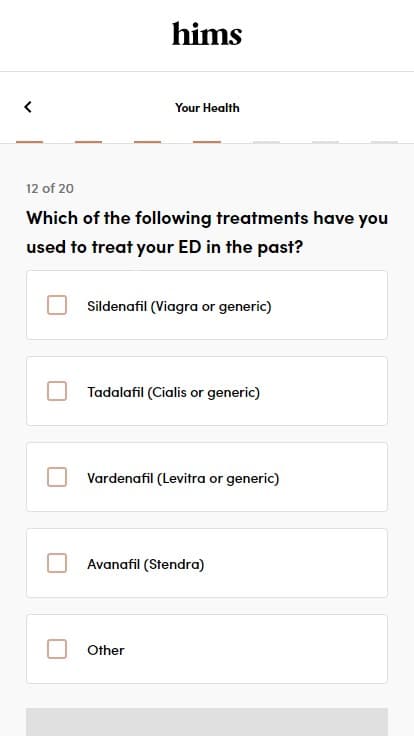This screenshot has height=736, width=414.
Task: Choose the Tadalafil option label text
Action: tap(174, 392)
